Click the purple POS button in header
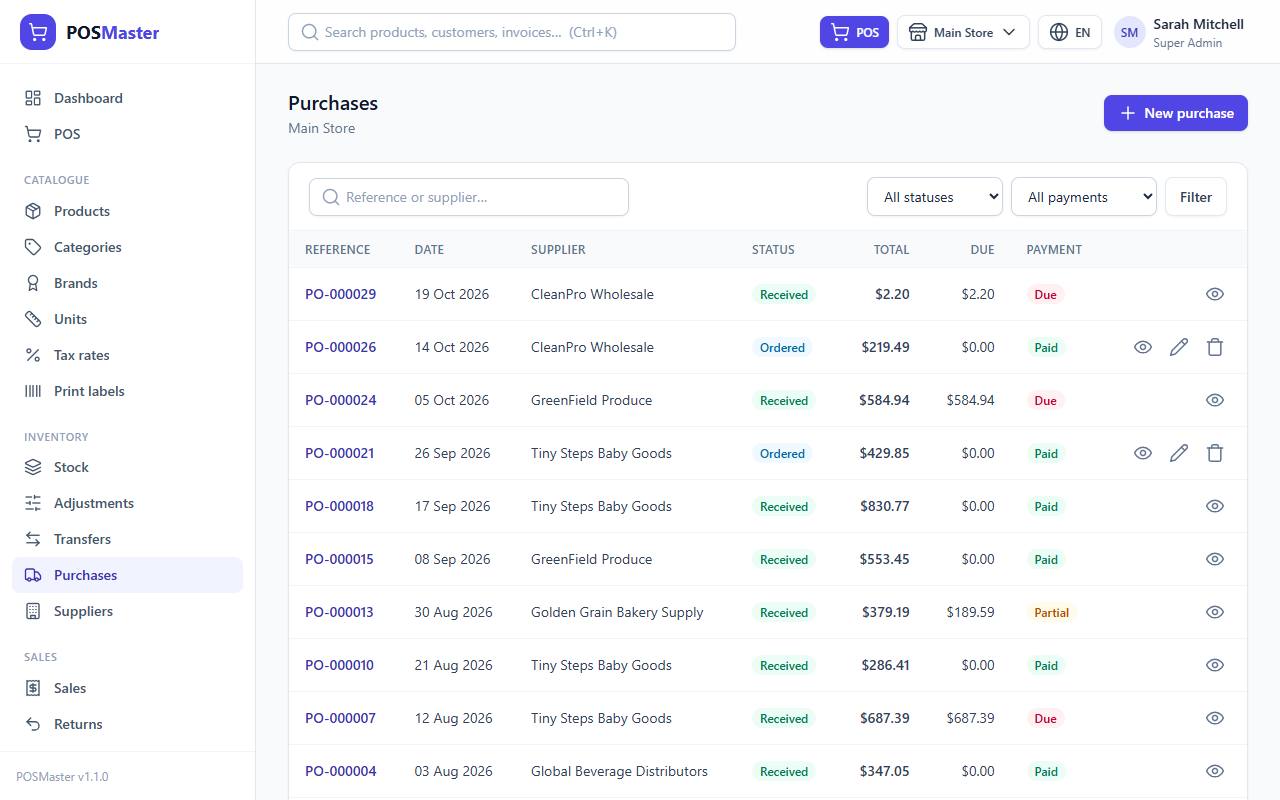The image size is (1280, 800). (854, 32)
